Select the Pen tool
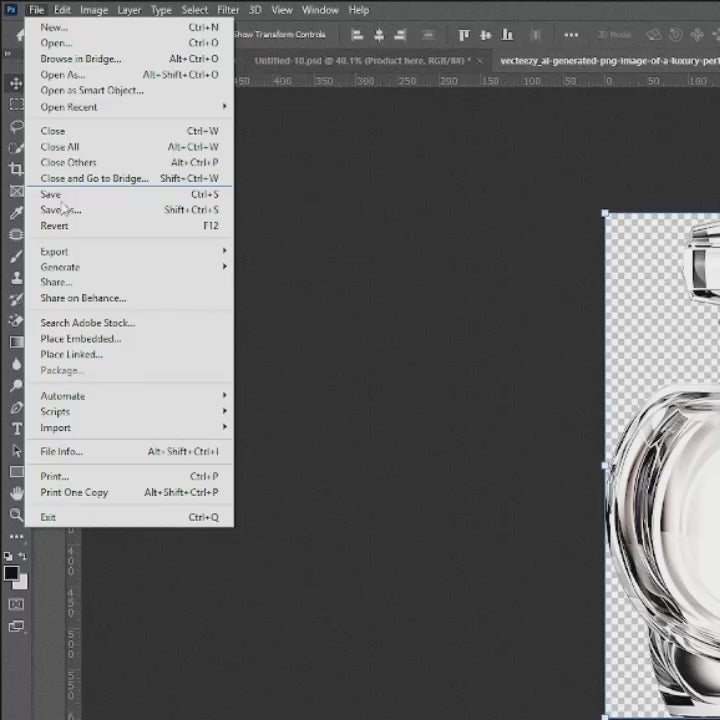The width and height of the screenshot is (720, 720). (16, 408)
